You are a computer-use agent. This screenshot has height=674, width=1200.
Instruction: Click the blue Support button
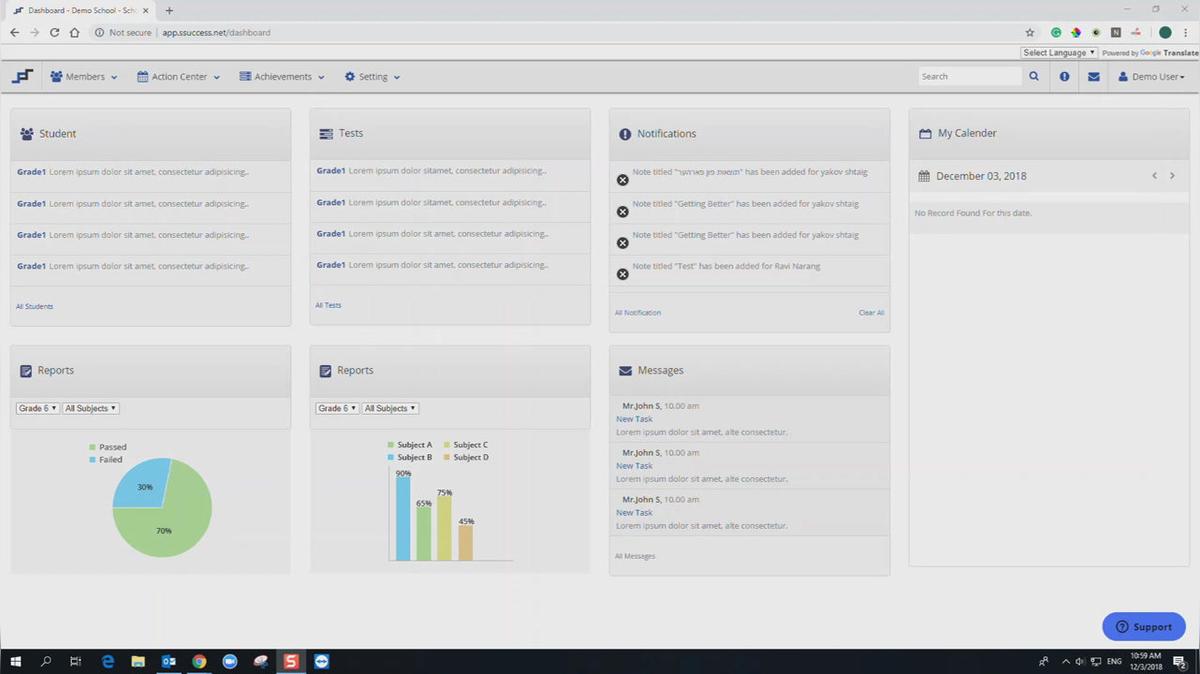(x=1144, y=627)
